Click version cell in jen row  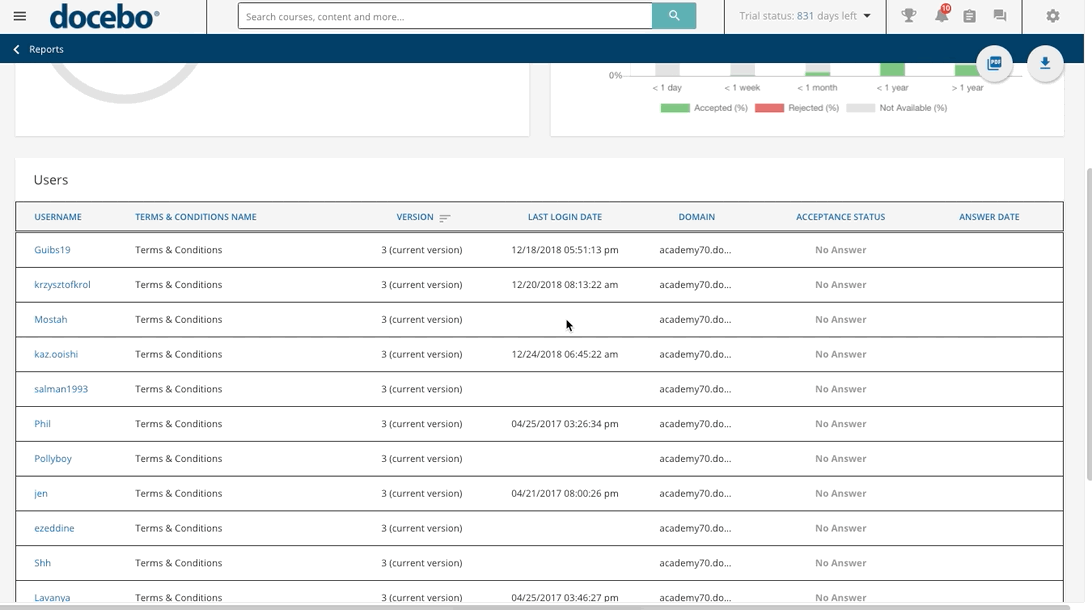pos(421,494)
